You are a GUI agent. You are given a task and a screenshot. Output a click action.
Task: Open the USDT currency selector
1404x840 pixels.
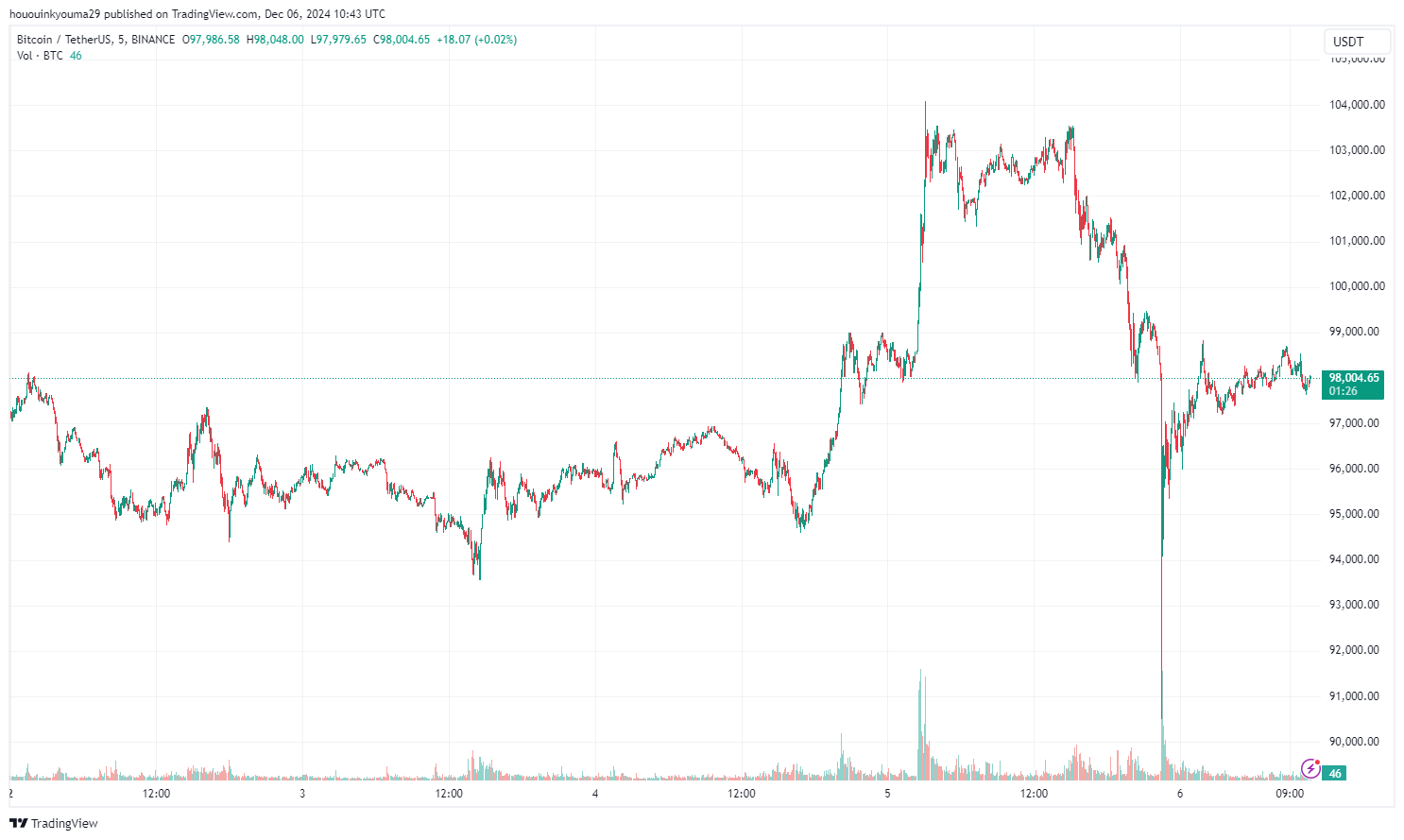1357,42
